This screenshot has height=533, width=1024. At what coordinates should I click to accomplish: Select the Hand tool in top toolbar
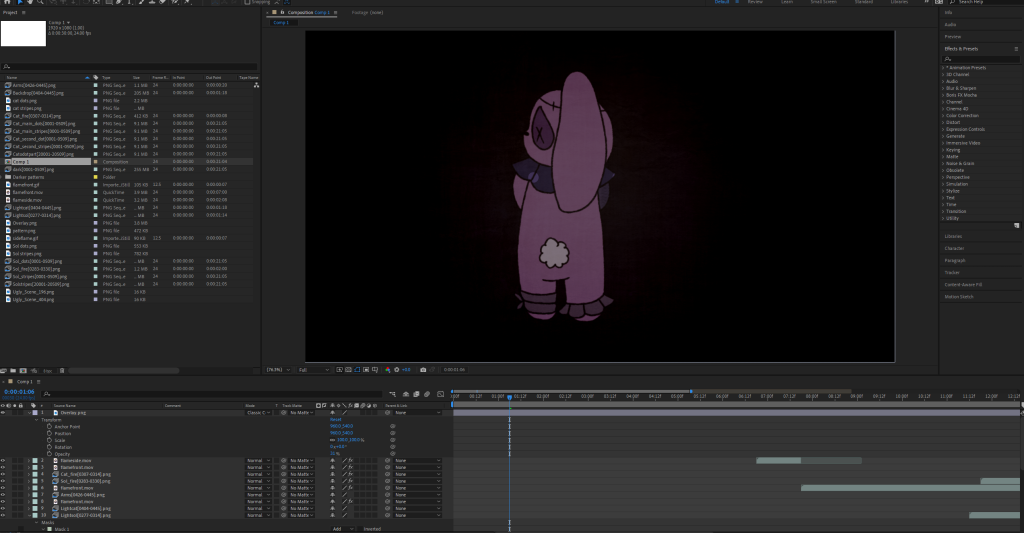pos(29,2)
